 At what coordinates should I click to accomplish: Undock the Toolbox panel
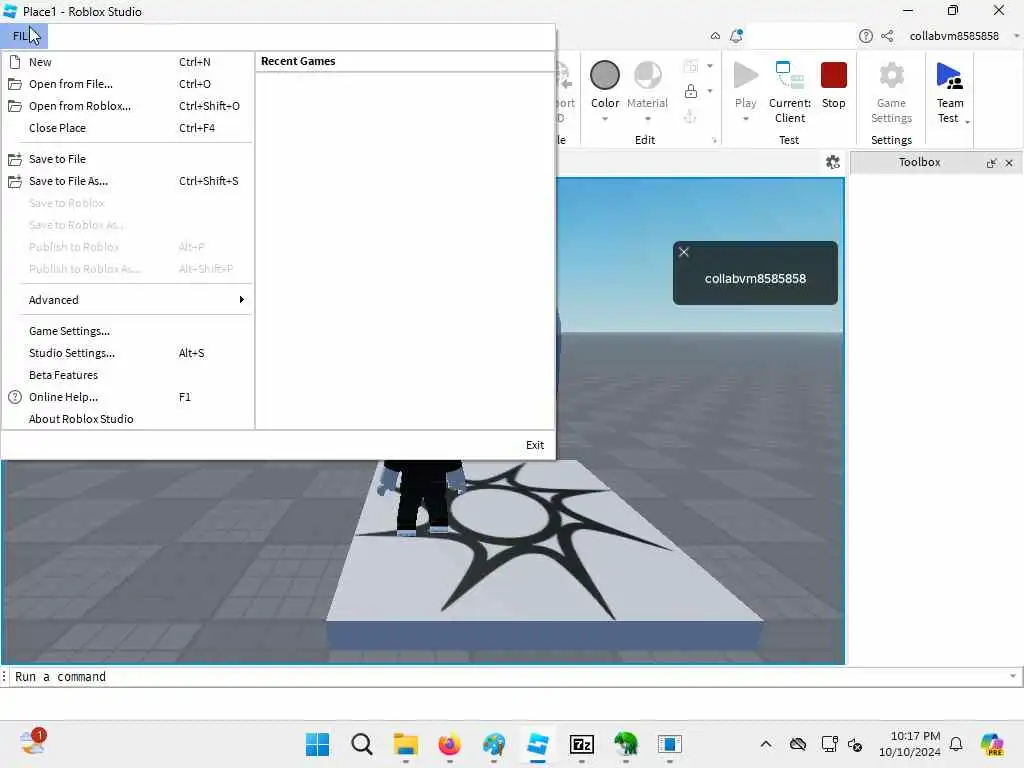[991, 163]
